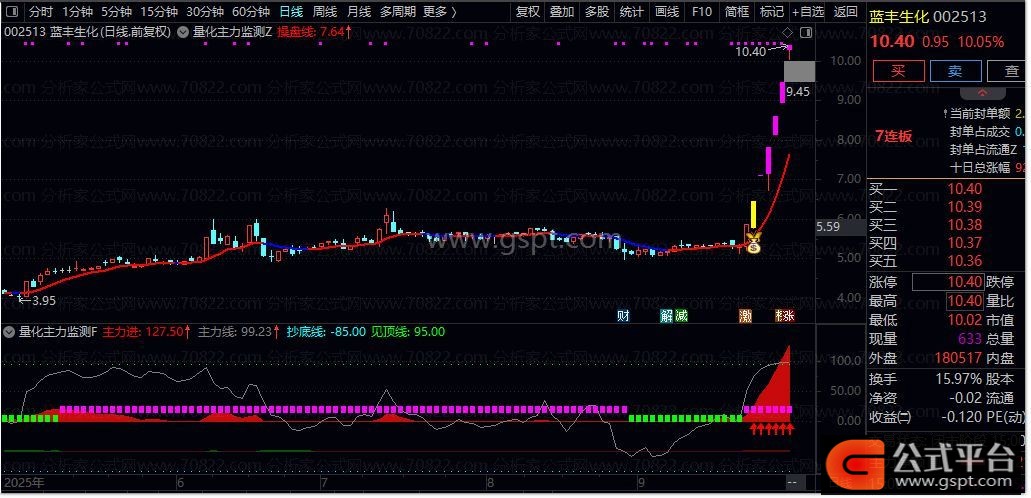This screenshot has width=1031, height=498.
Task: Click the 涨 event marker icon
Action: click(787, 316)
